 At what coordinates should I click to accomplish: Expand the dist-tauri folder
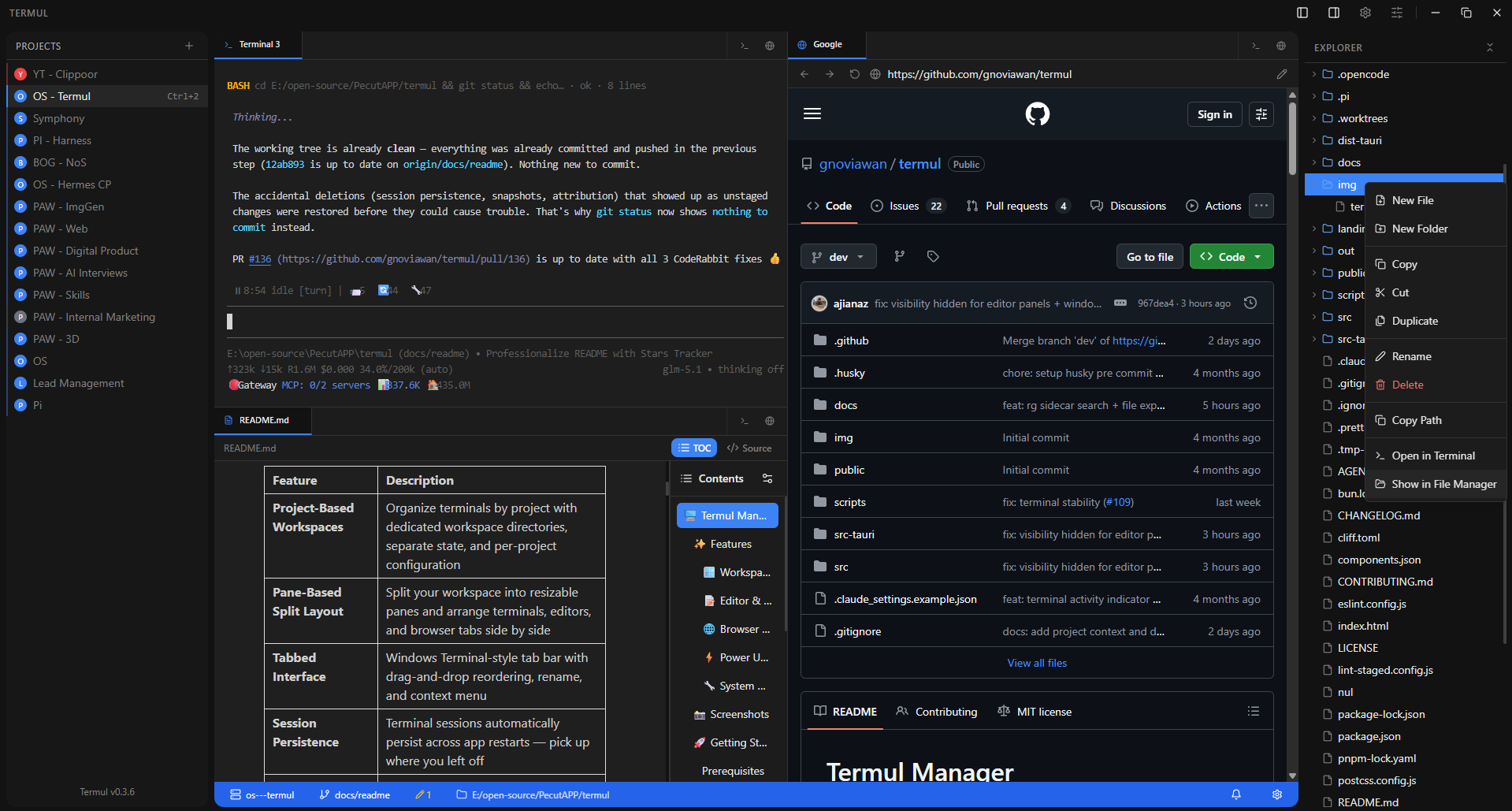click(x=1314, y=140)
